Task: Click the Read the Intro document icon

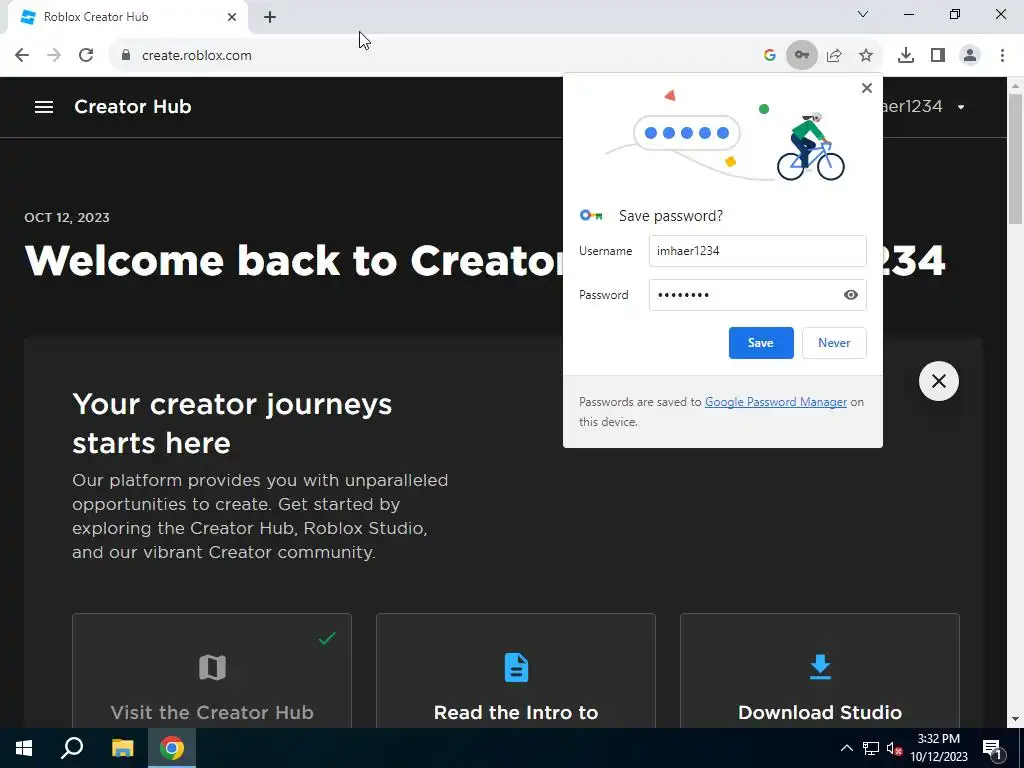Action: pyautogui.click(x=516, y=667)
